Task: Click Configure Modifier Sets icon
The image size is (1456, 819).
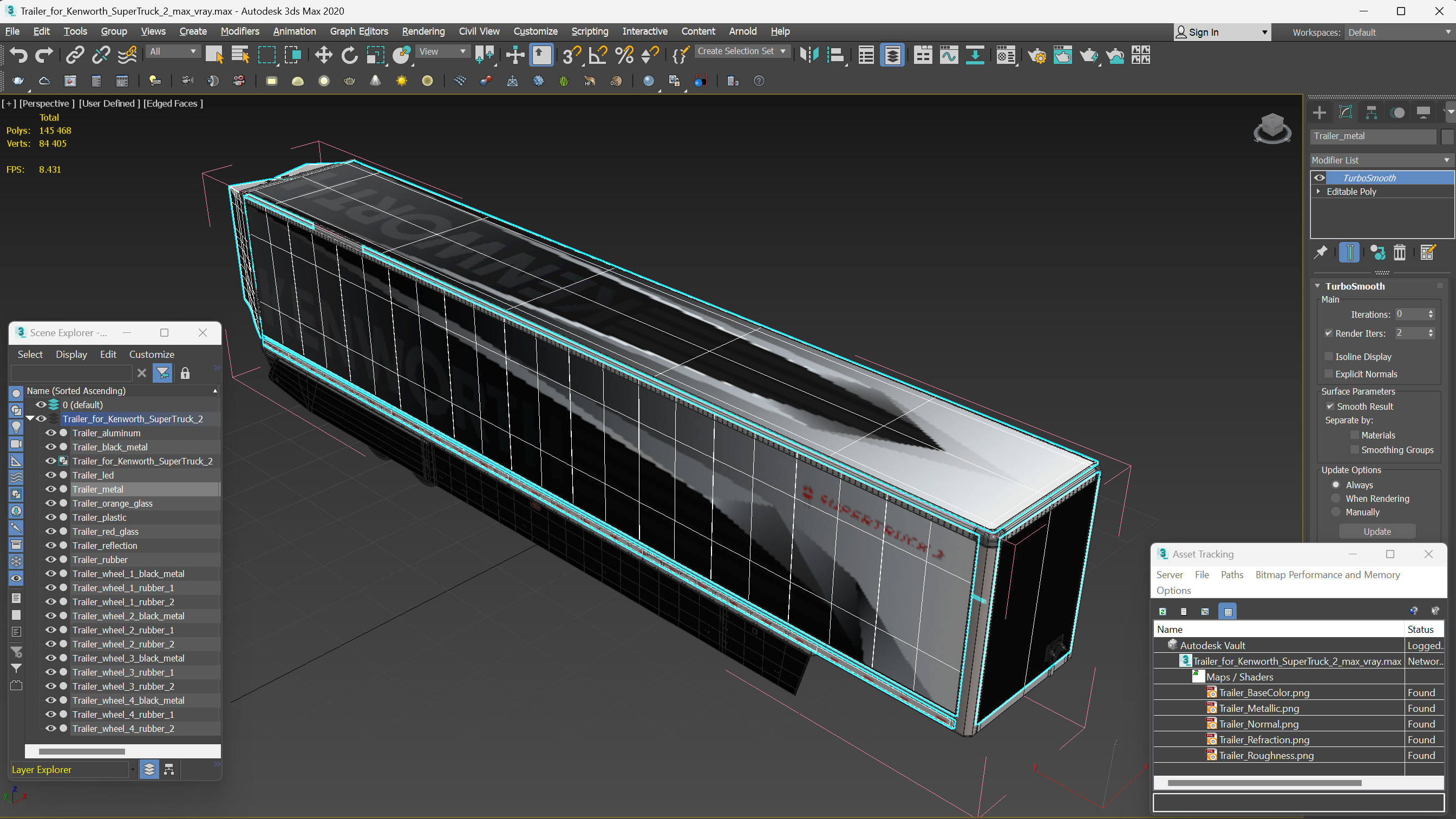Action: point(1428,252)
